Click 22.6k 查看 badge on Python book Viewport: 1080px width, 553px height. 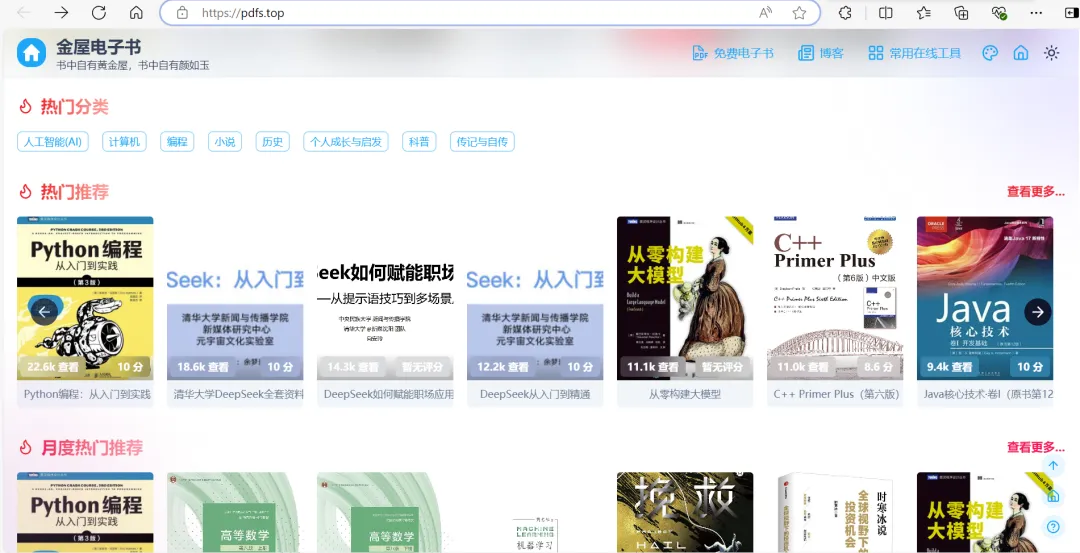(x=53, y=367)
